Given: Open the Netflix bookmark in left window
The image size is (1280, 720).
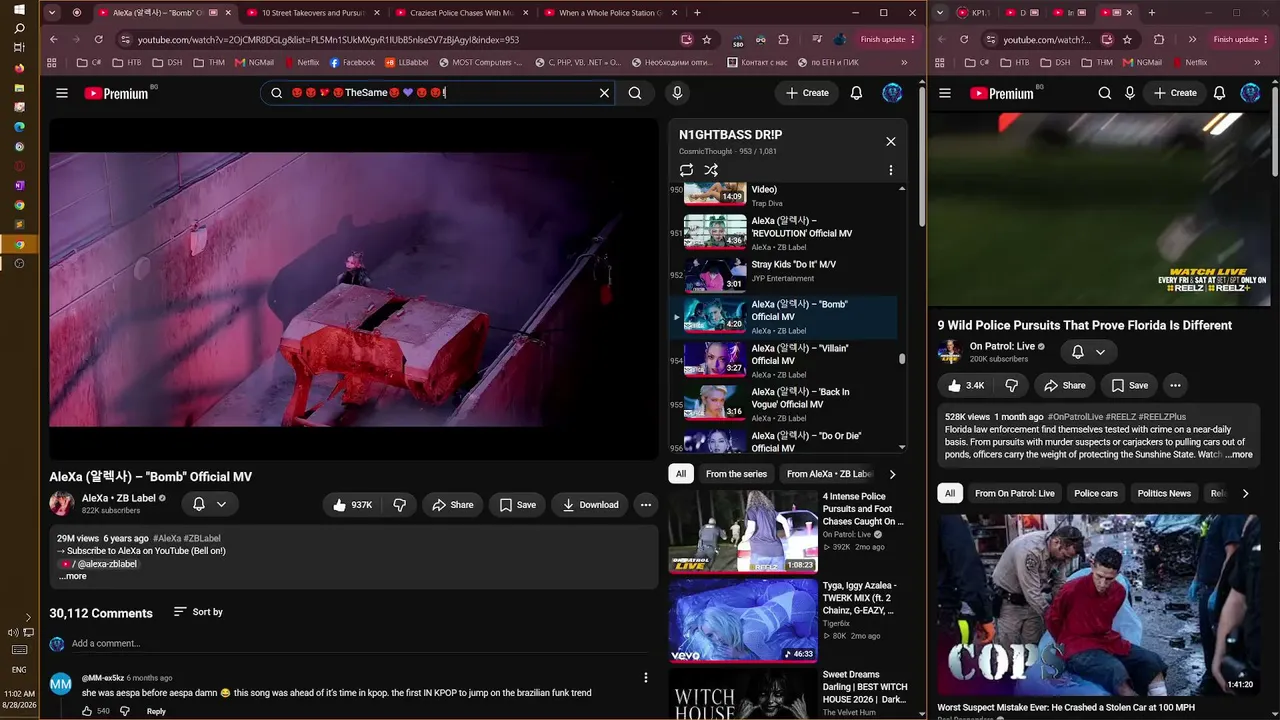Looking at the screenshot, I should tap(301, 62).
